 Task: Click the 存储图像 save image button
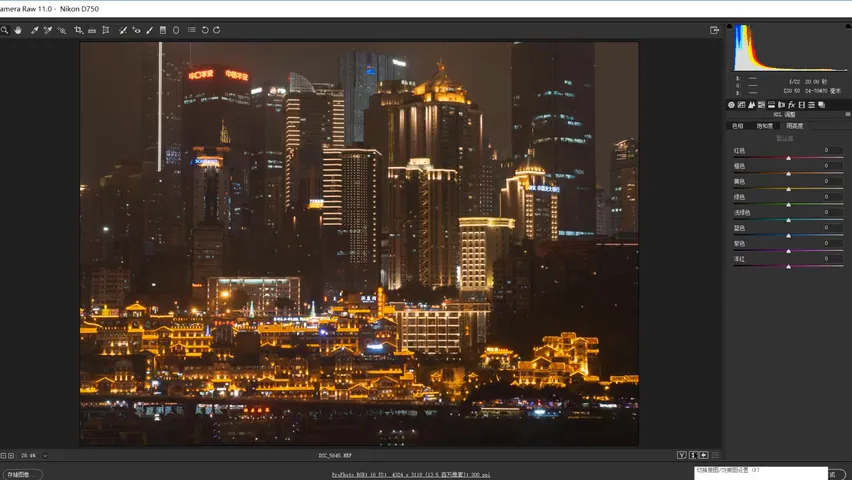[22, 475]
